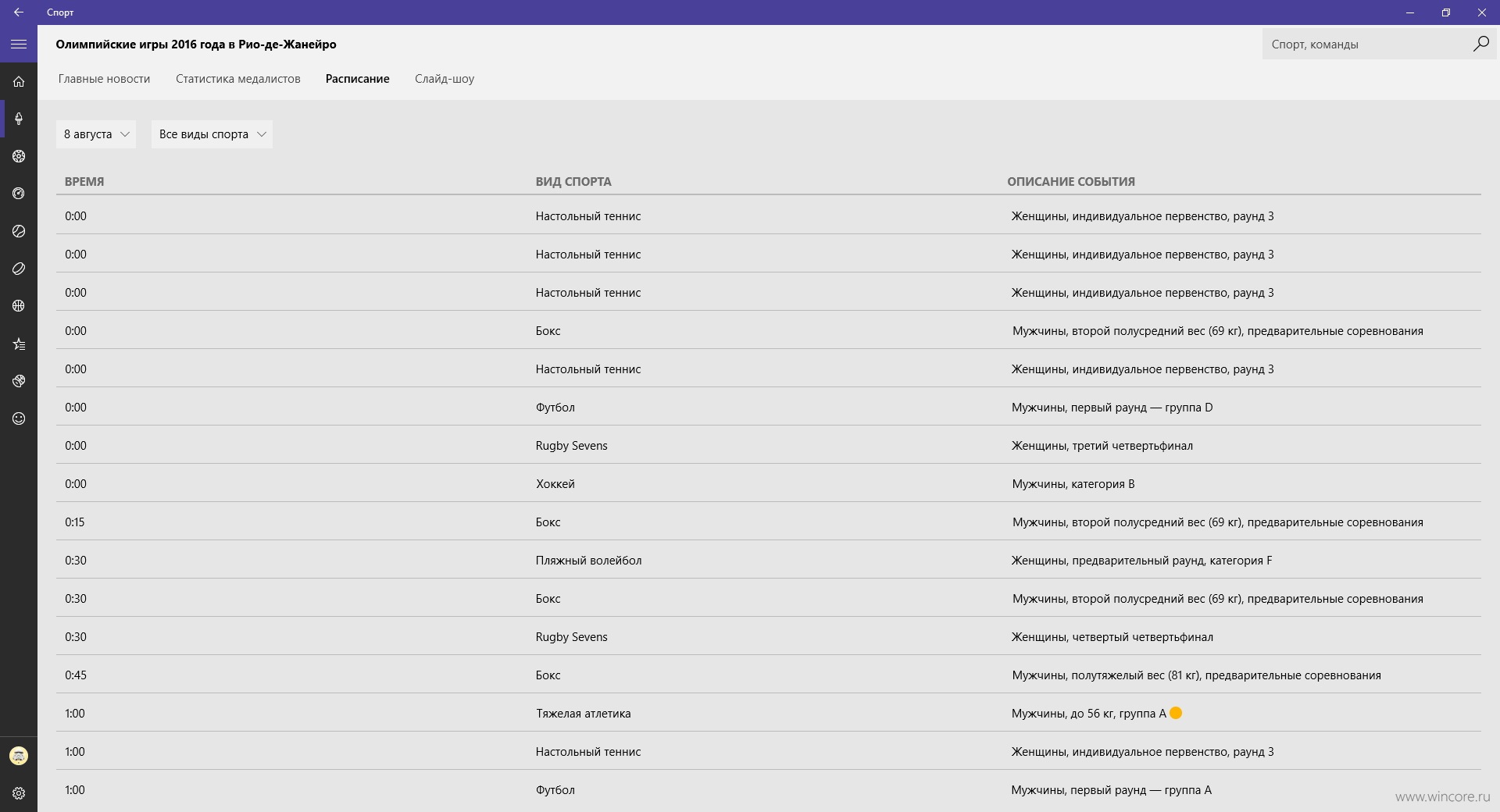Open the user account avatar
Viewport: 1500px width, 812px height.
pyautogui.click(x=19, y=756)
